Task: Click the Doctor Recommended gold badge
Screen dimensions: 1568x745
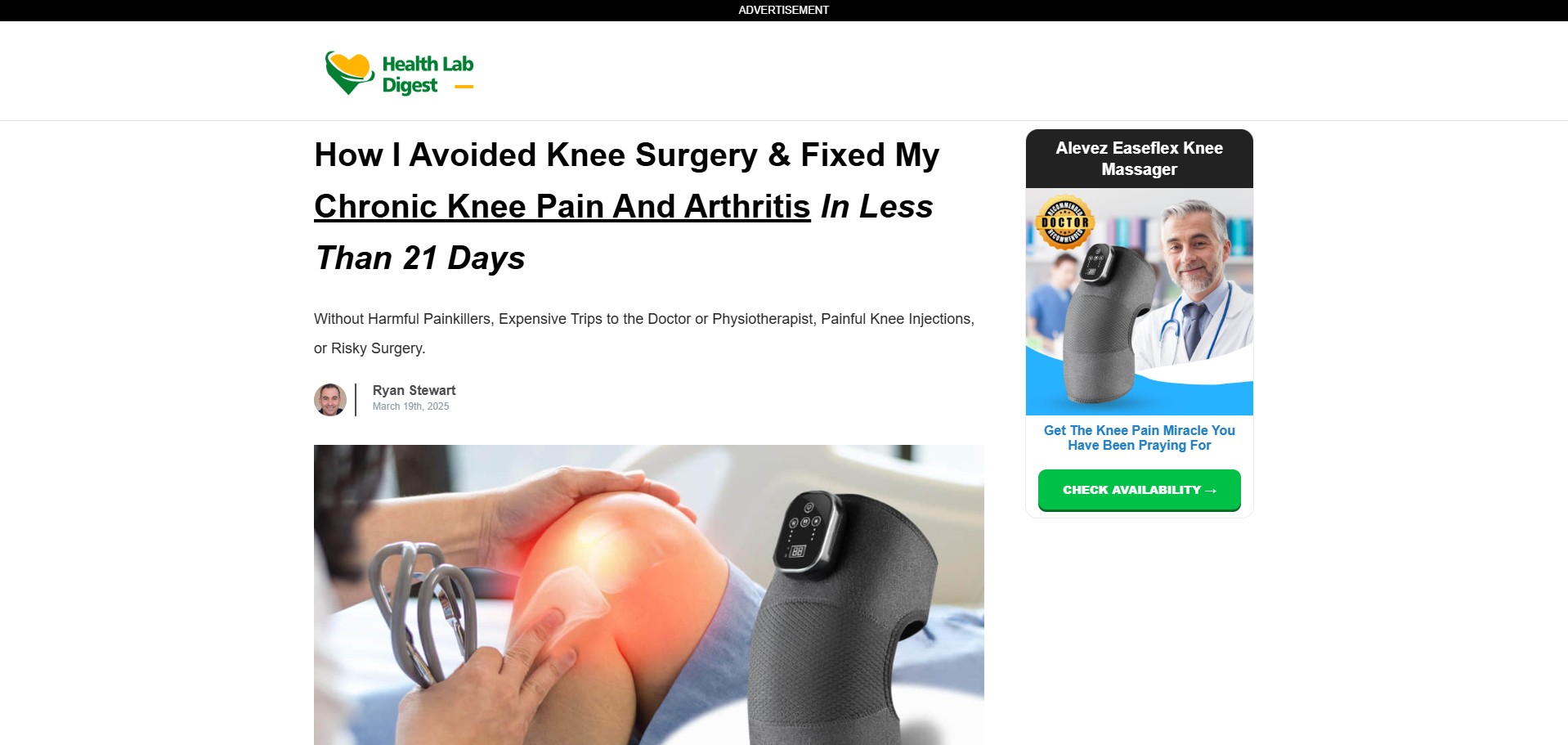Action: pyautogui.click(x=1064, y=222)
